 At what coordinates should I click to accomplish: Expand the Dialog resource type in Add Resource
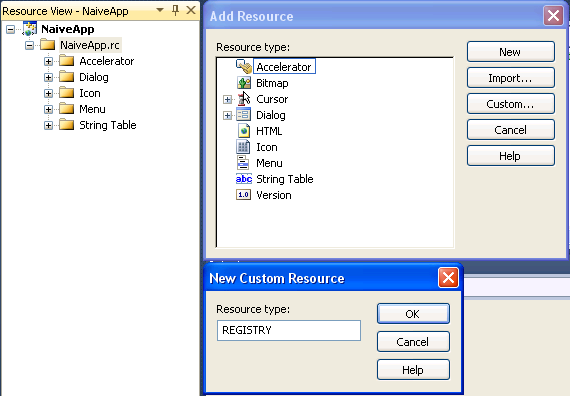228,116
